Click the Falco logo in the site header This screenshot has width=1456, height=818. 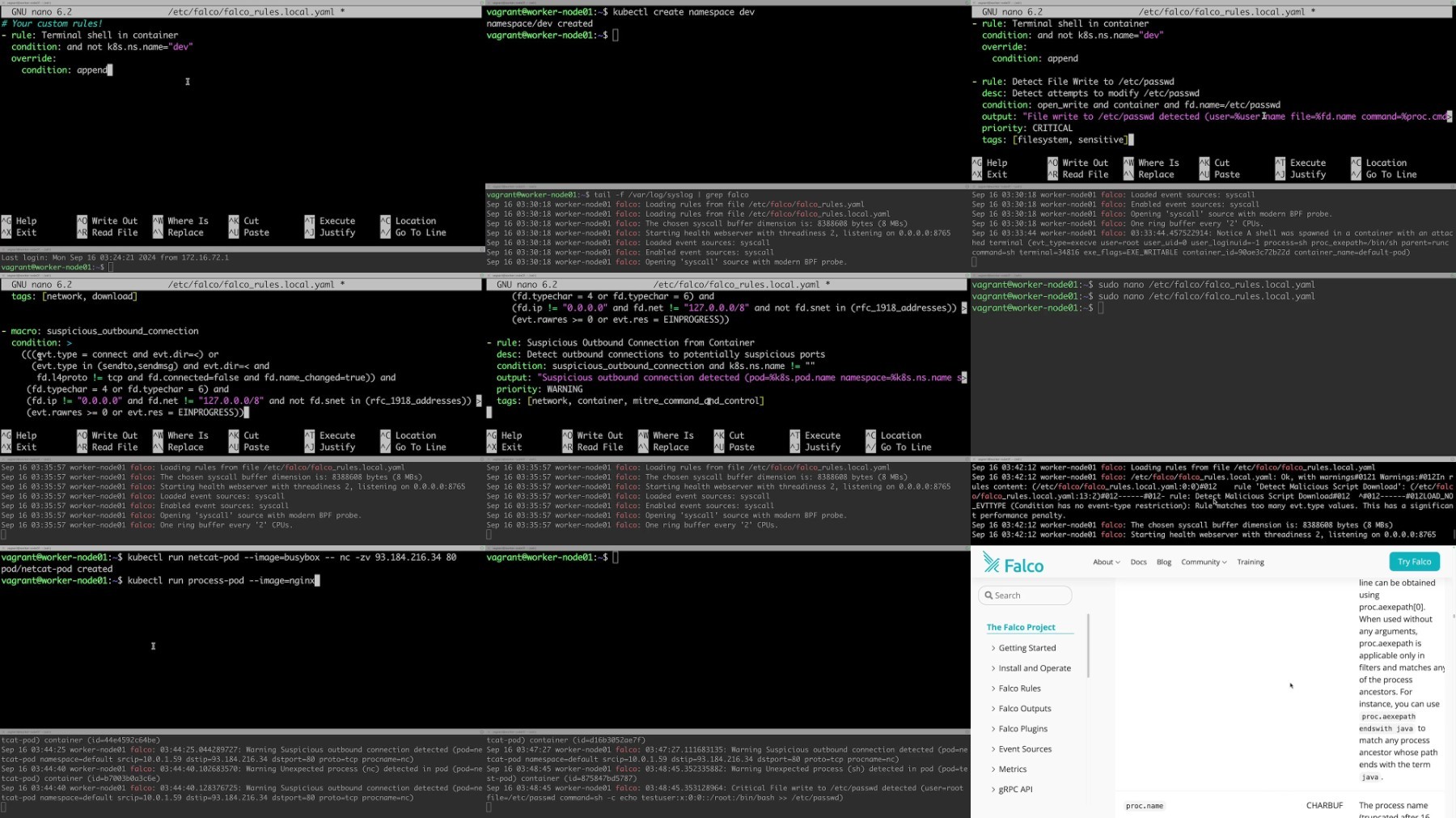pyautogui.click(x=1013, y=563)
